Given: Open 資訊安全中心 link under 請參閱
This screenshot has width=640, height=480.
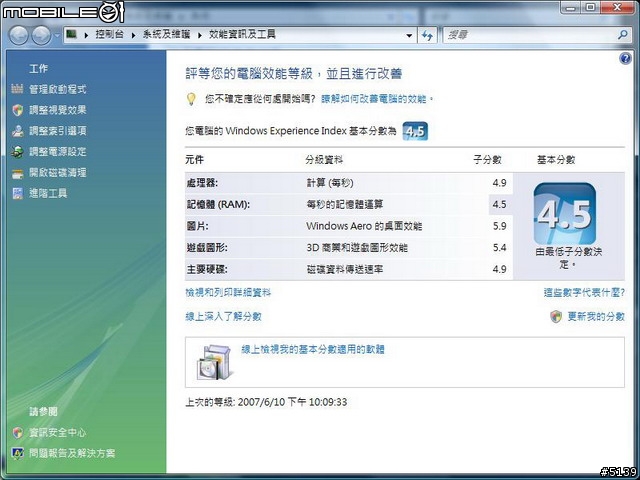Looking at the screenshot, I should click(58, 432).
